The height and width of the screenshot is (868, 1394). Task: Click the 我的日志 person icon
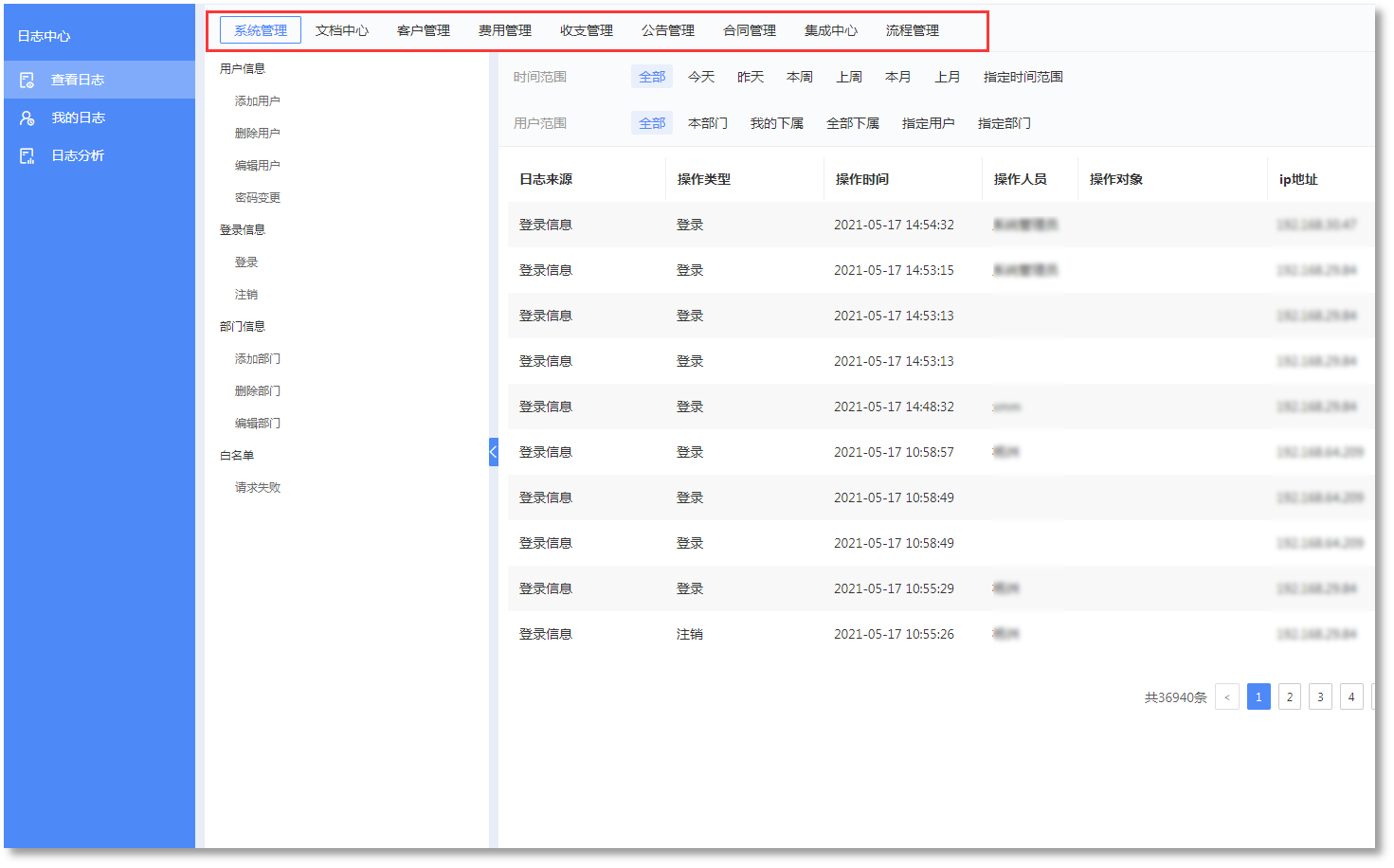(27, 118)
